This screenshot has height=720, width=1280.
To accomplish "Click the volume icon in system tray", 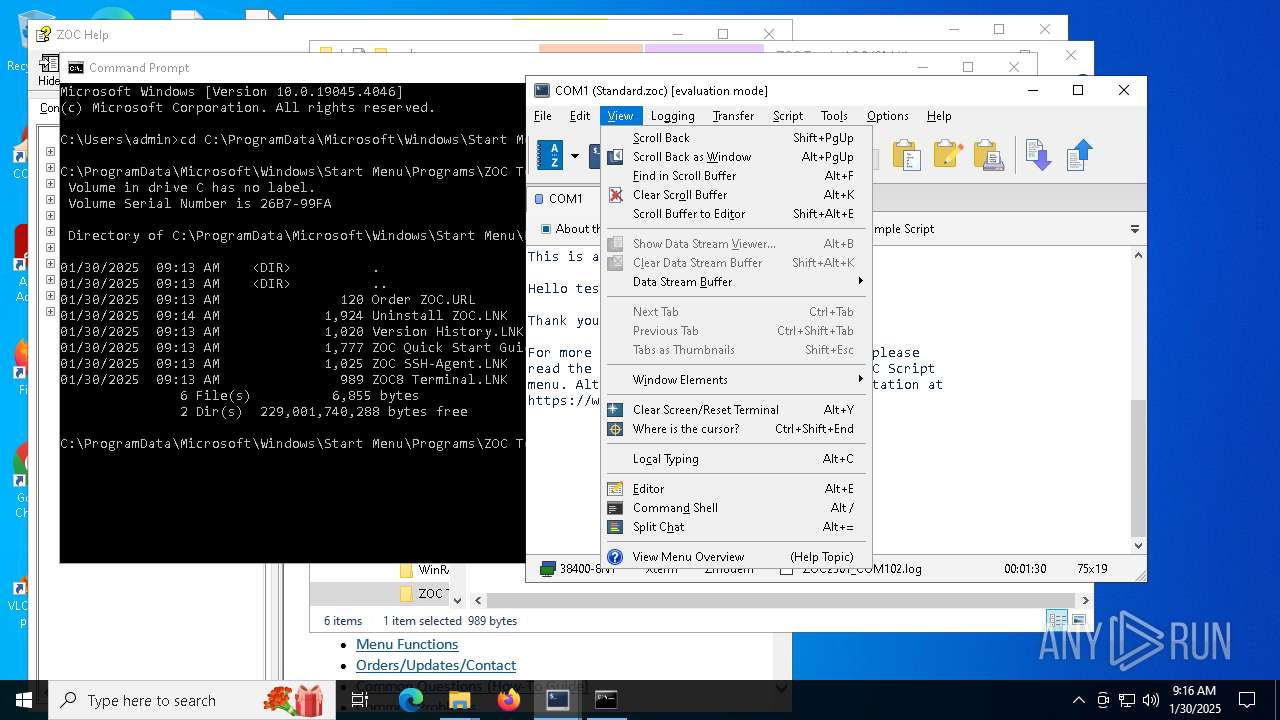I will 1151,700.
